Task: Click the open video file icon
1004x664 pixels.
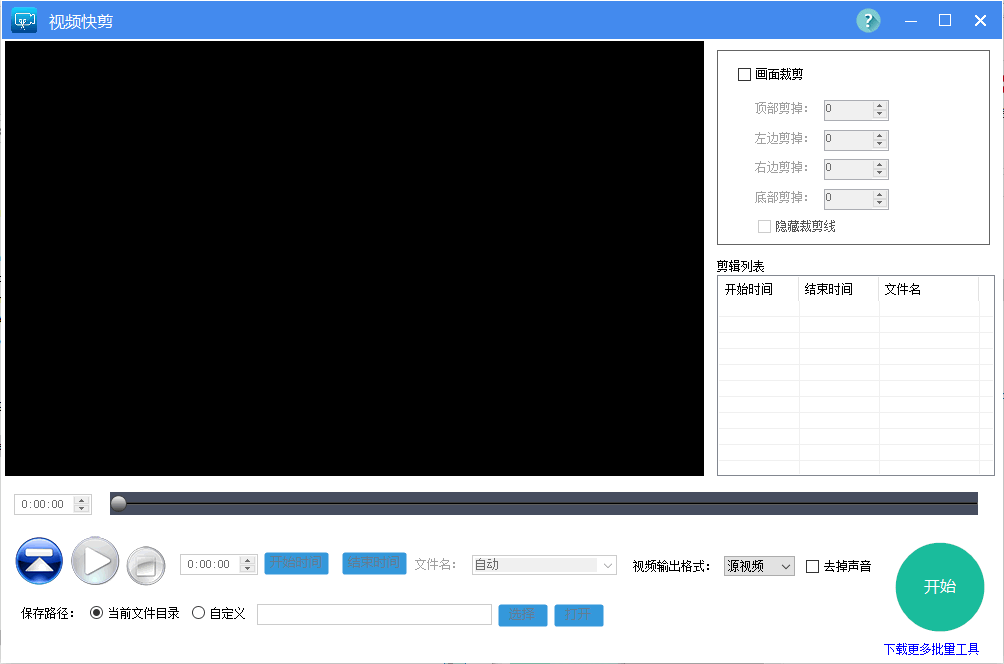Action: point(39,561)
